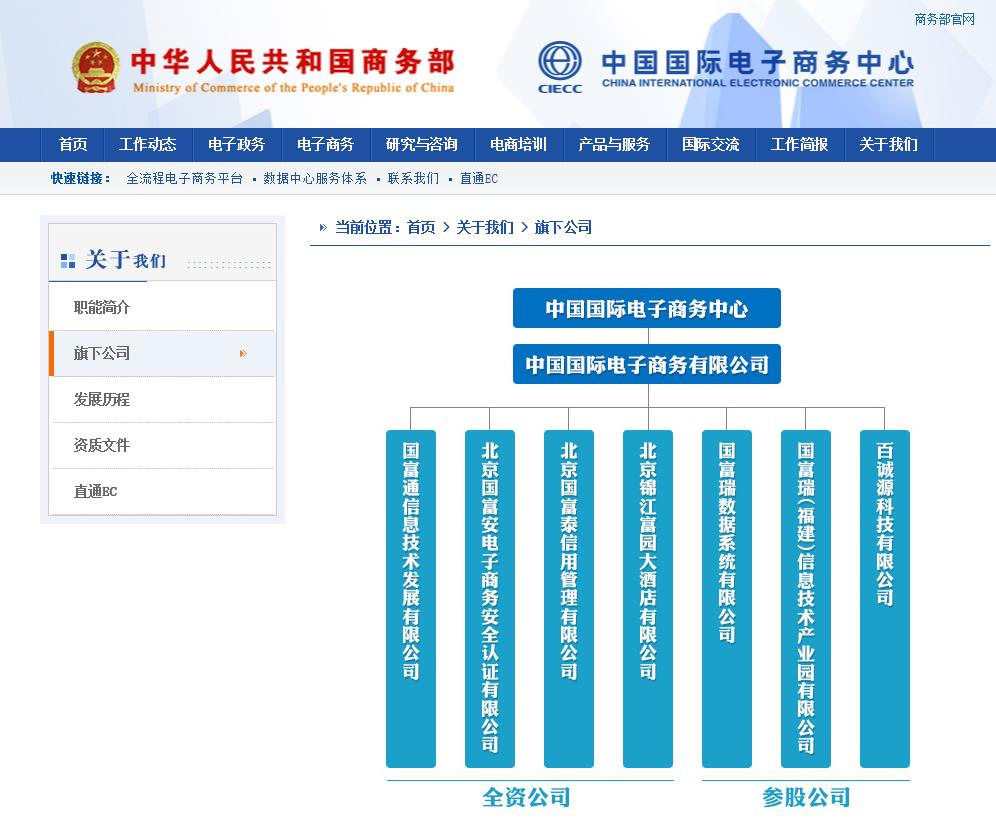The image size is (996, 836).
Task: Click the 中国国际电子商务有限公司 chart box
Action: (647, 364)
